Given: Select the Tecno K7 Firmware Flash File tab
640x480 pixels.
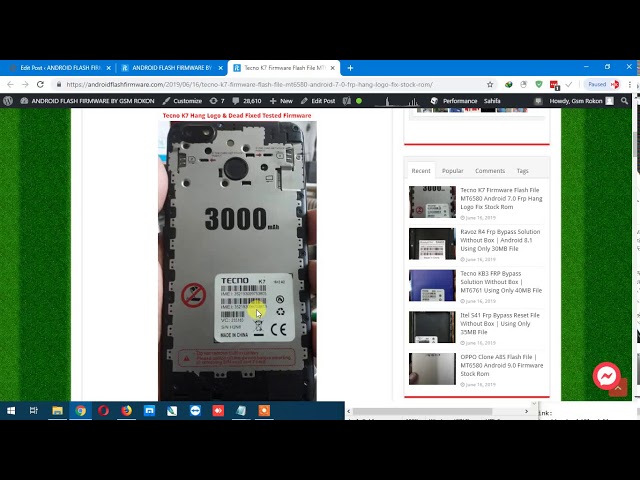Looking at the screenshot, I should coord(284,68).
